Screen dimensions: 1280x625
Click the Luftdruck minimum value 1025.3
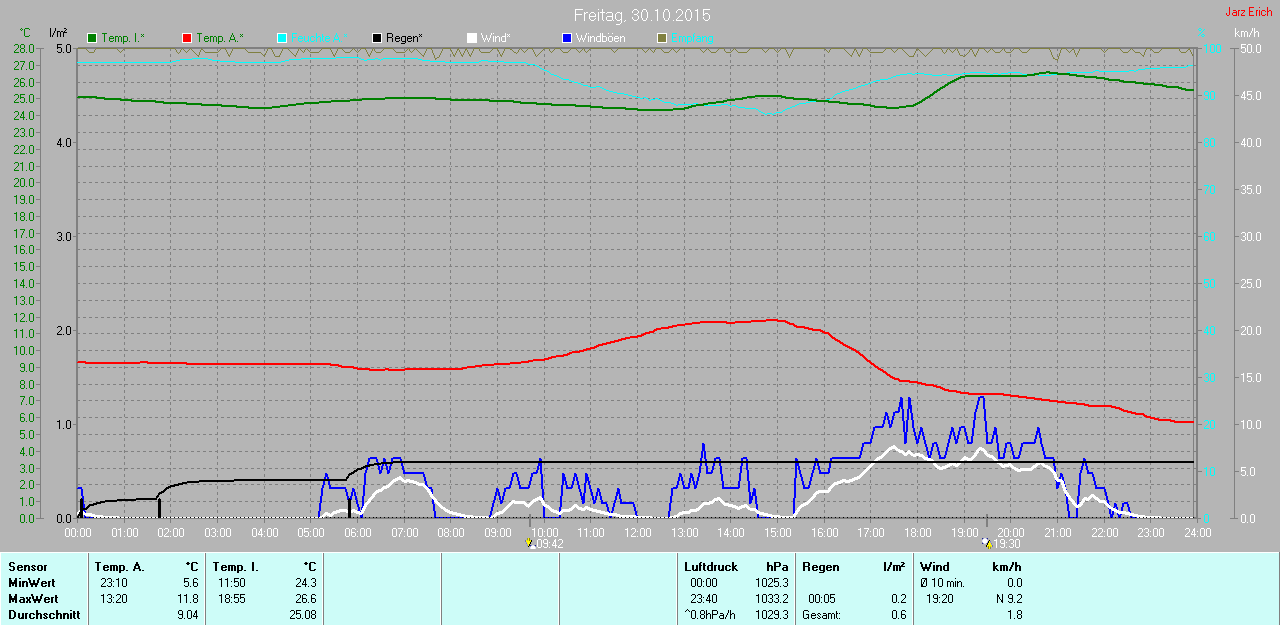click(771, 583)
